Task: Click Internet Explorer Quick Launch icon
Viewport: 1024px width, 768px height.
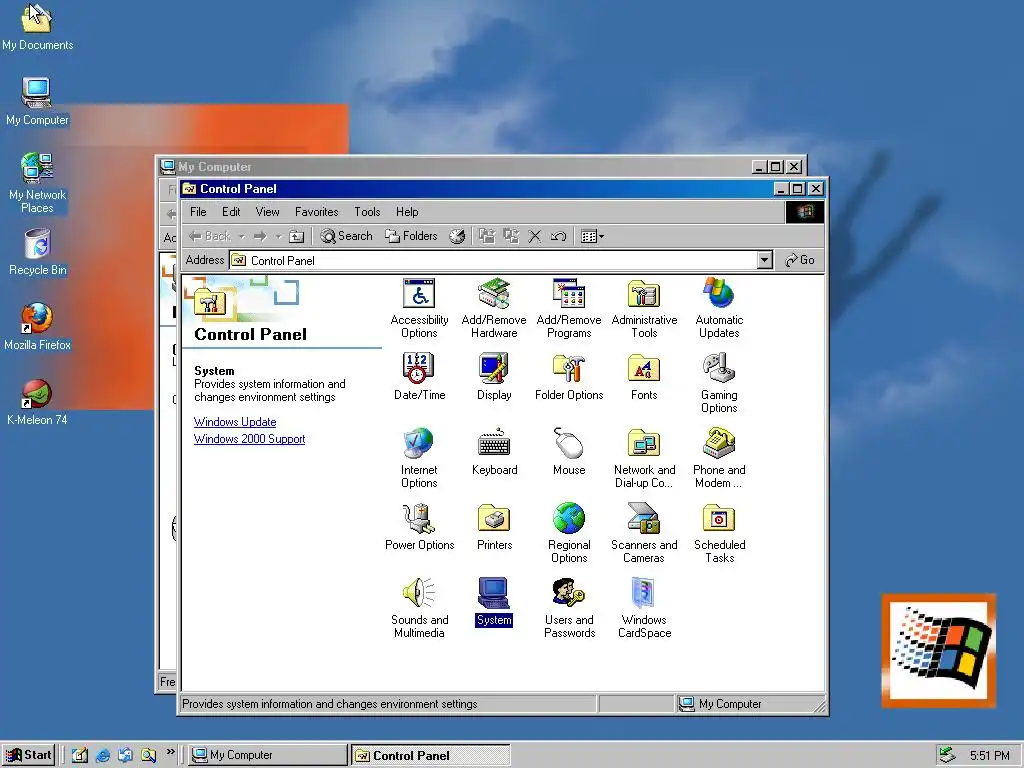Action: [x=103, y=756]
